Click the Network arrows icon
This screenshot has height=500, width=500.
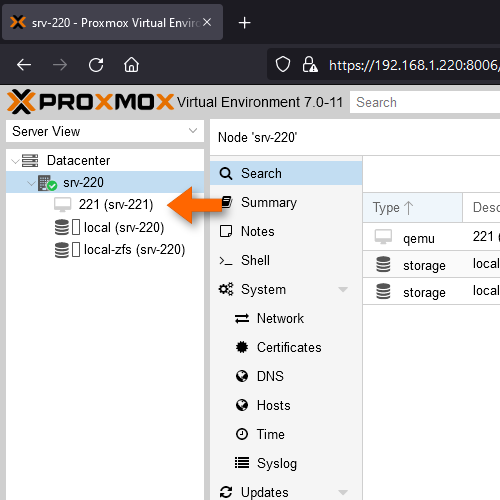242,318
